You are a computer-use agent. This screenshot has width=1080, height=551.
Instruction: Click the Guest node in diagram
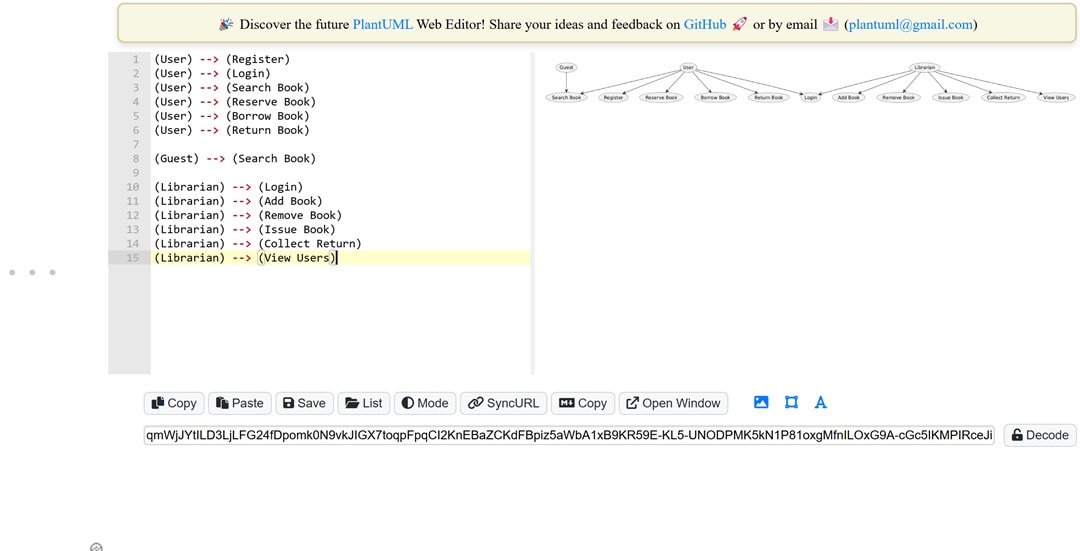tap(566, 67)
